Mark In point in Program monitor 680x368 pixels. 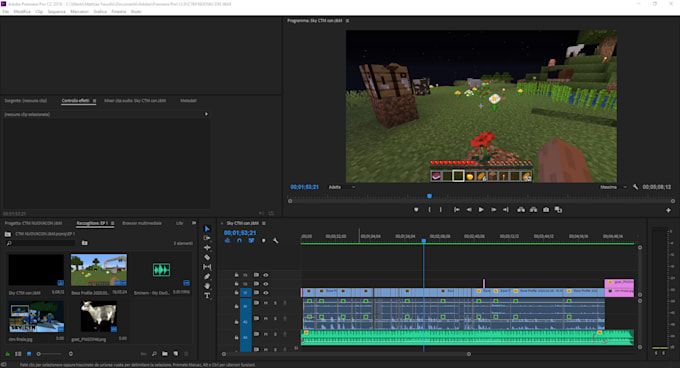click(x=429, y=210)
